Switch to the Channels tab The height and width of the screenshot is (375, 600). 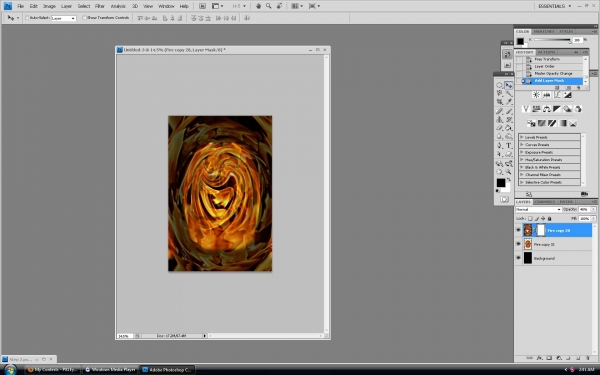[545, 202]
